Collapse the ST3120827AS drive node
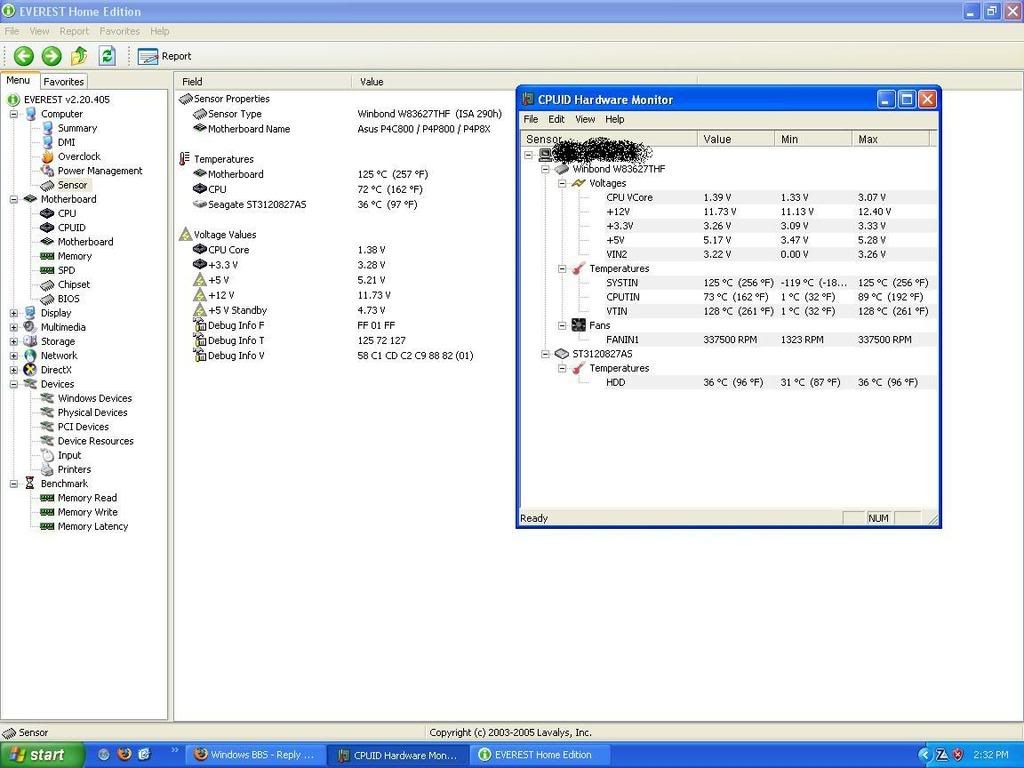1024x768 pixels. click(545, 354)
